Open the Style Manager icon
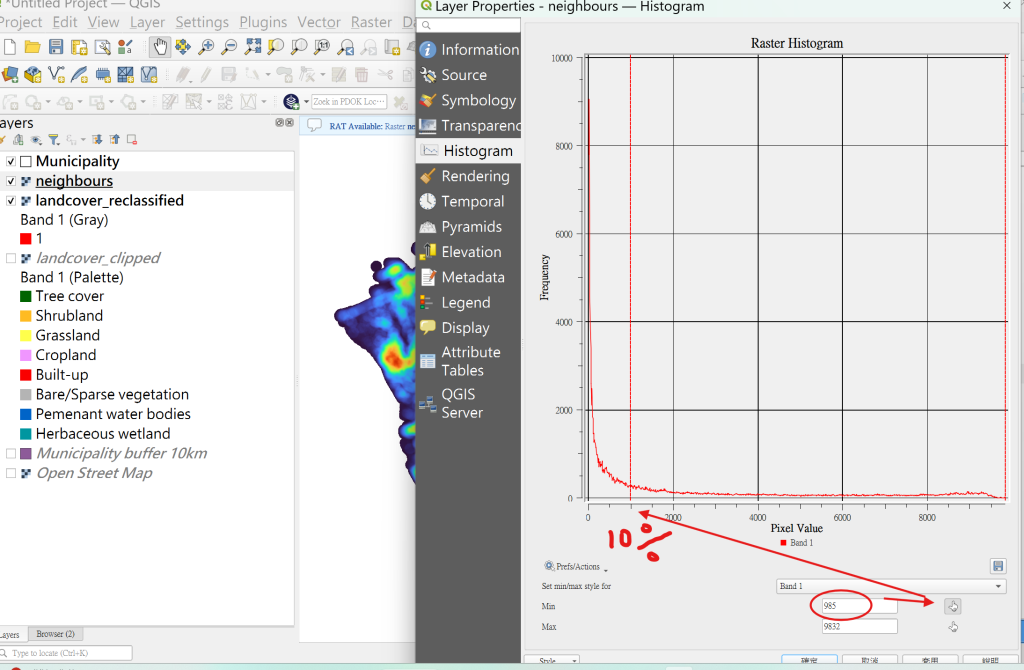This screenshot has height=670, width=1024. (x=125, y=47)
